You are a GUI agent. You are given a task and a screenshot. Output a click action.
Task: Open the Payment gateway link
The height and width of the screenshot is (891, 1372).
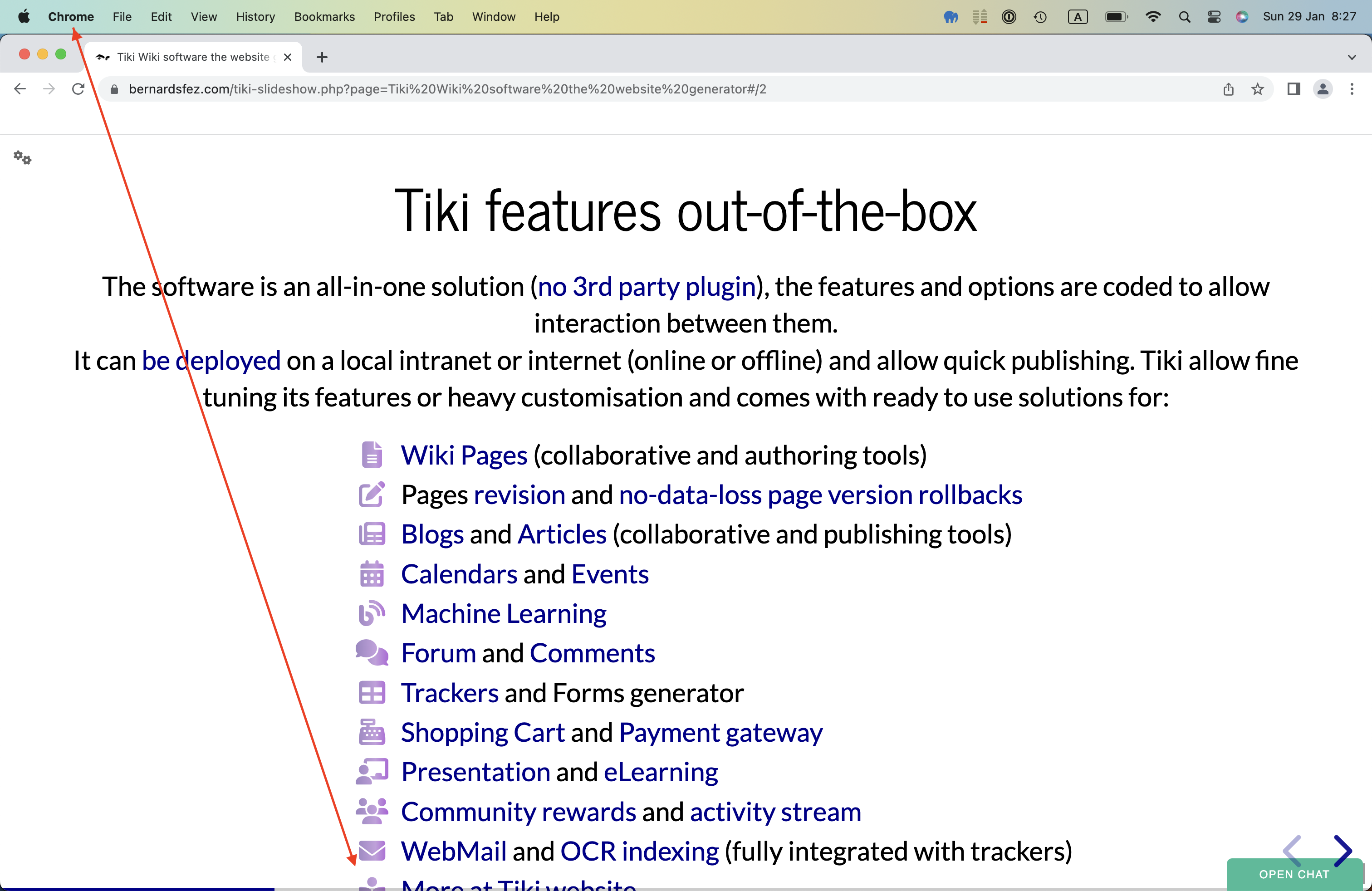coord(720,733)
